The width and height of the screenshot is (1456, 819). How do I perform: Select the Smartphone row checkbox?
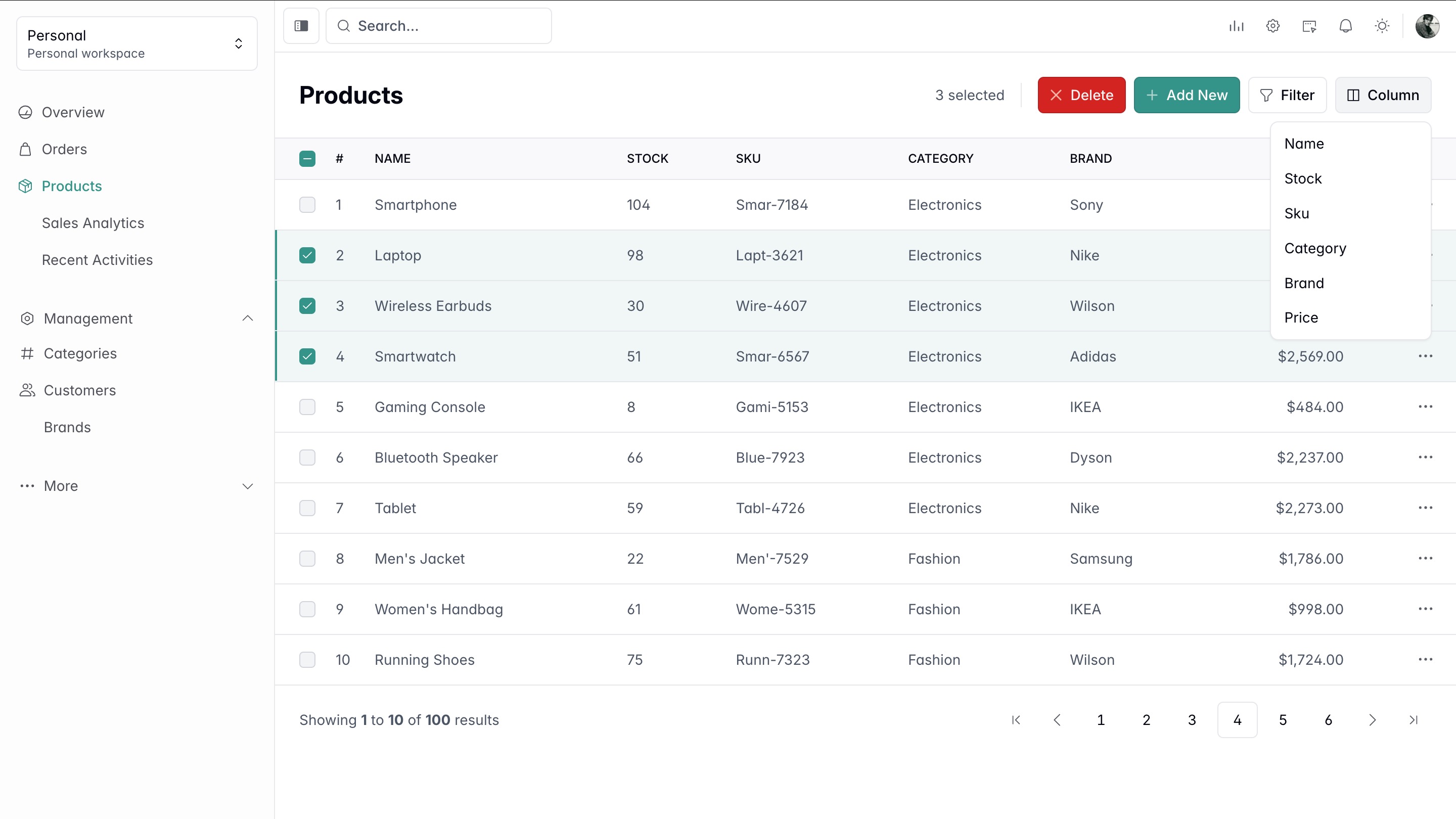[x=307, y=205]
